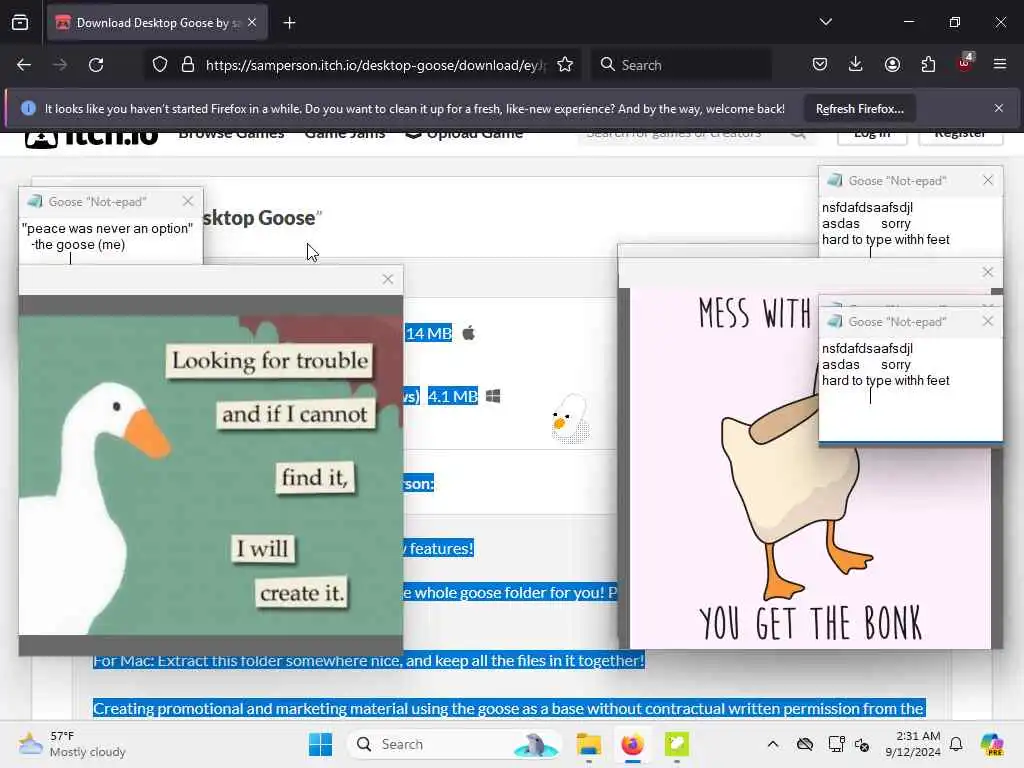The image size is (1024, 768).
Task: Close the Download Desktop Goose tab
Action: (x=252, y=22)
